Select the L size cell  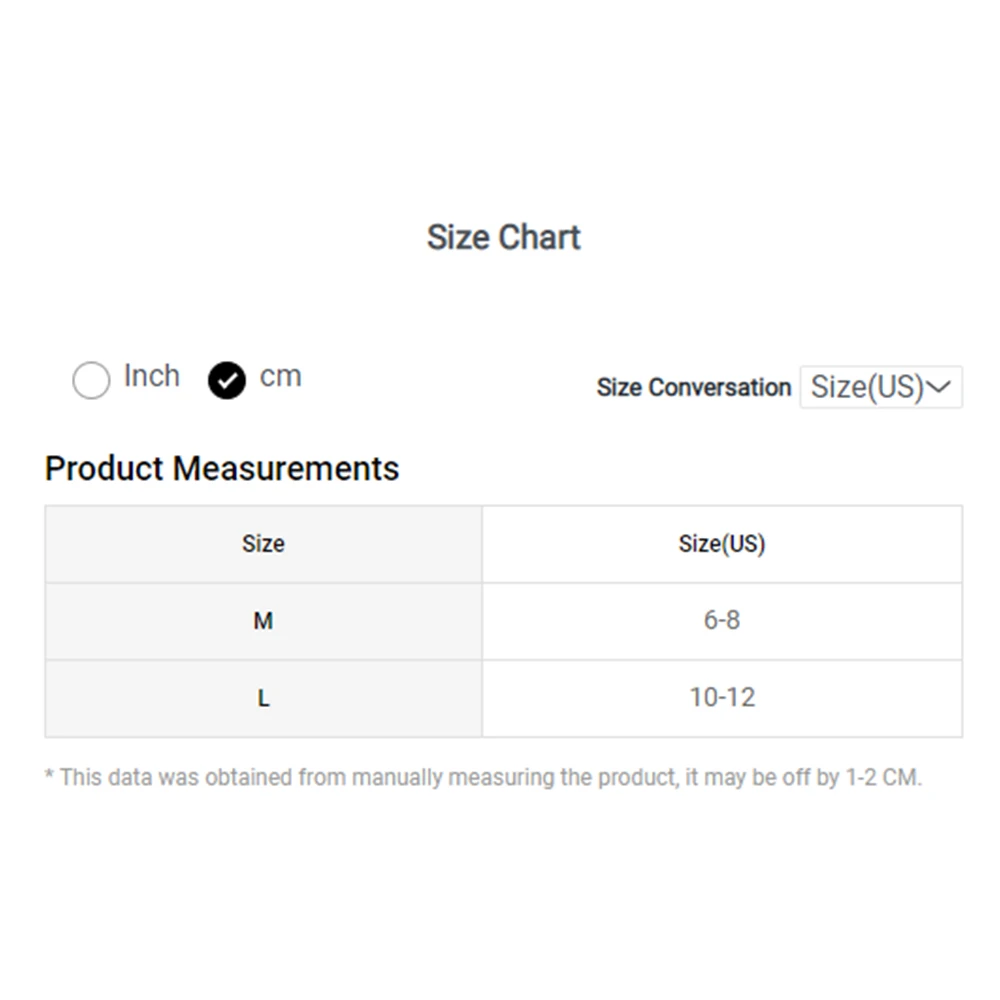263,698
